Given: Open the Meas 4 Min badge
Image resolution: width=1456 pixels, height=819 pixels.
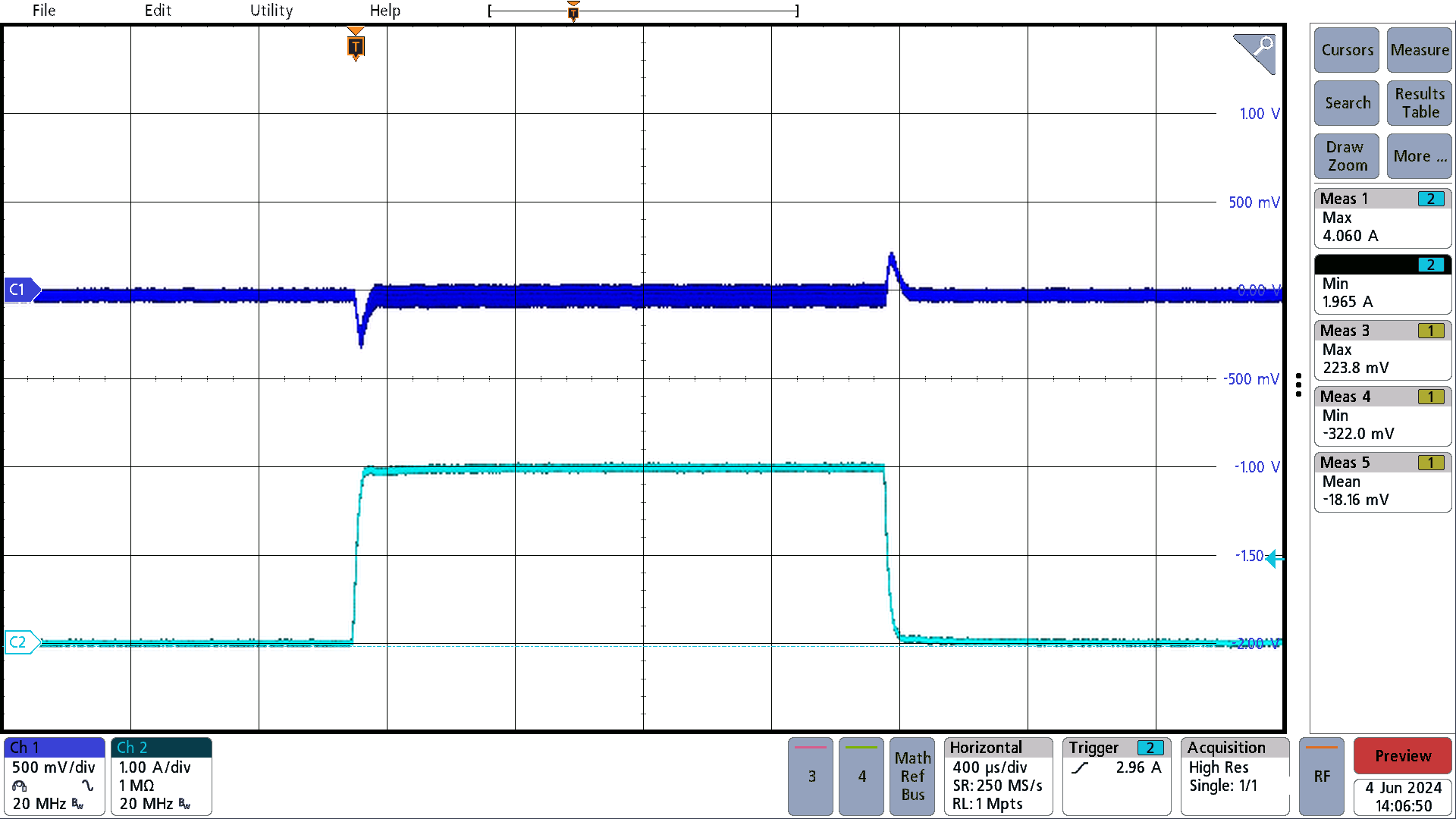Looking at the screenshot, I should (x=1383, y=416).
